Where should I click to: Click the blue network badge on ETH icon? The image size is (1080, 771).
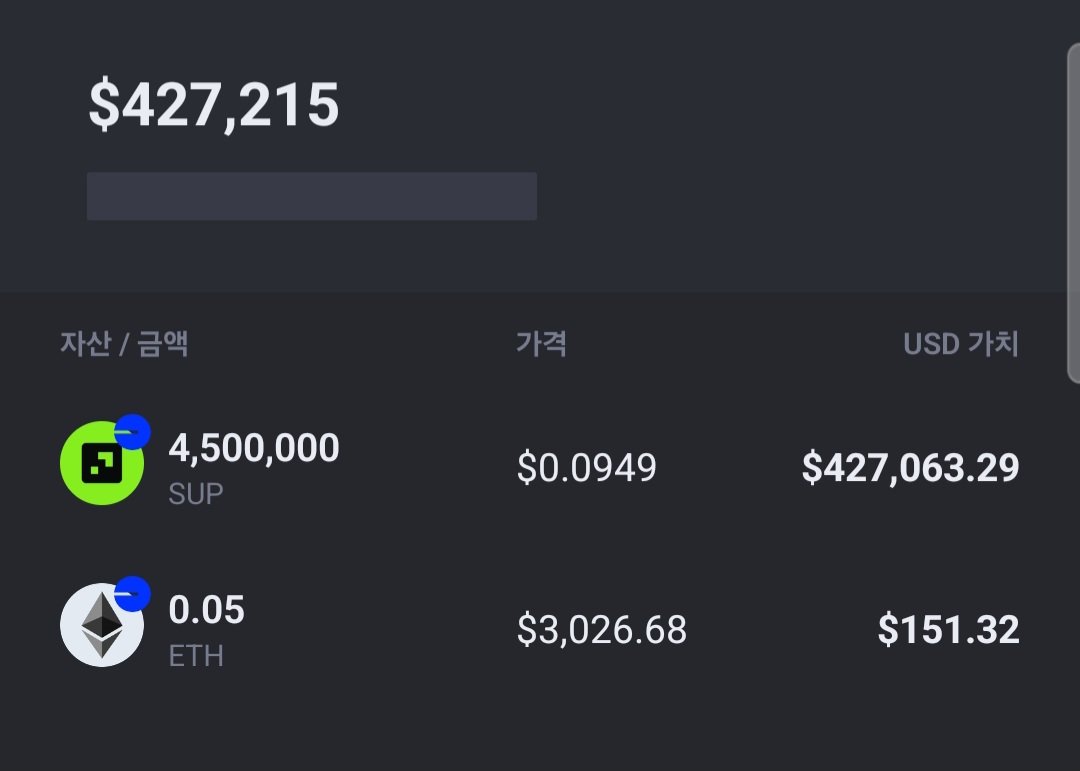pyautogui.click(x=132, y=594)
